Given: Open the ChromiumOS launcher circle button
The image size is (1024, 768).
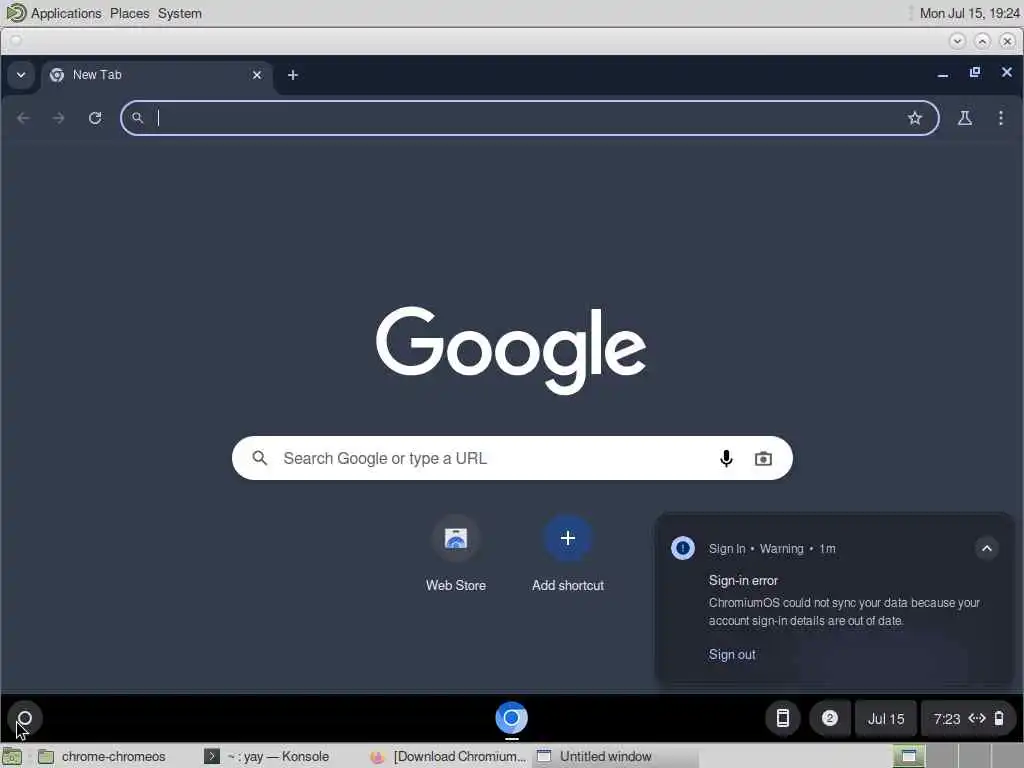Looking at the screenshot, I should click(x=25, y=718).
